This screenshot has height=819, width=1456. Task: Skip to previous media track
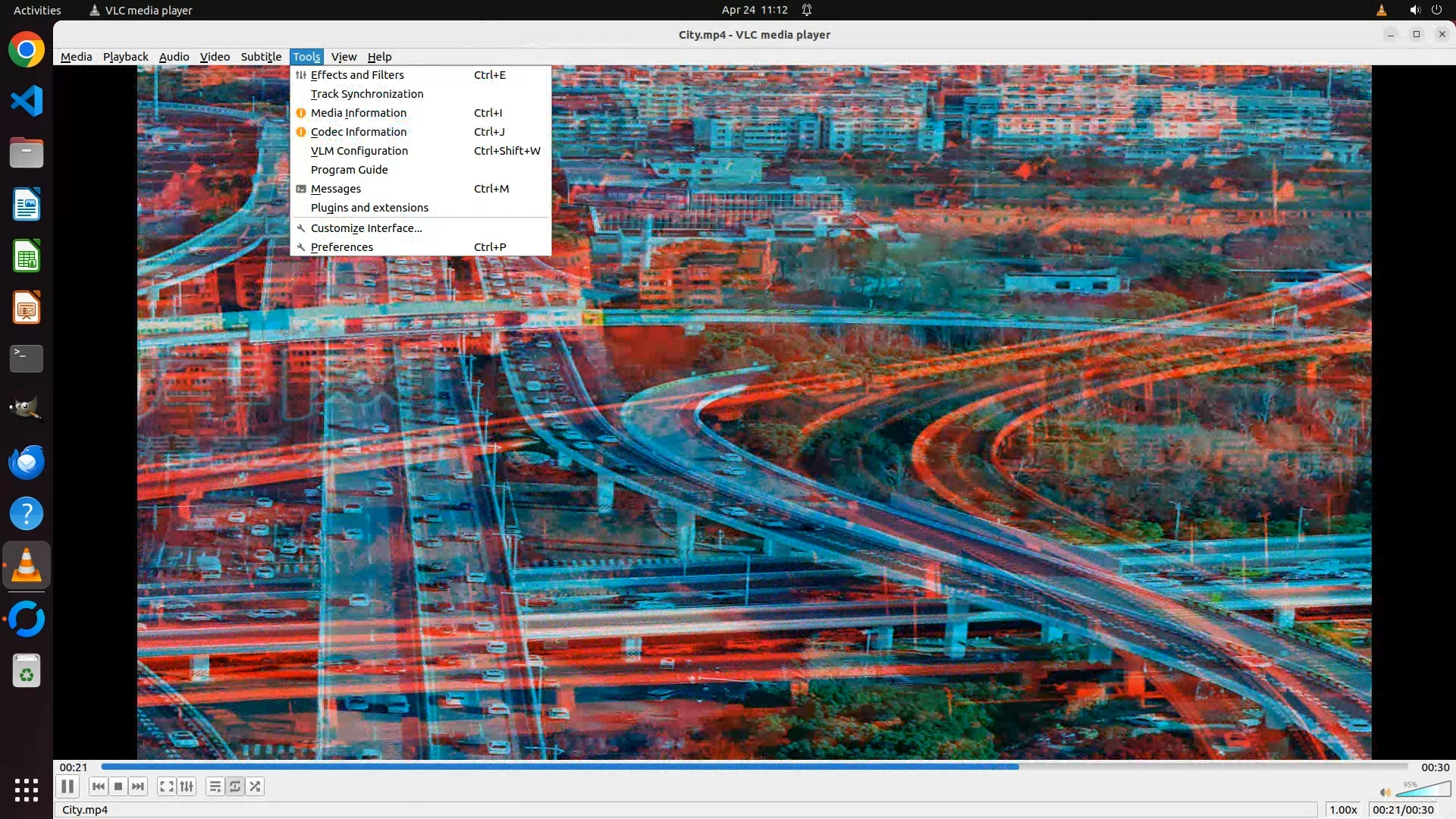click(99, 786)
